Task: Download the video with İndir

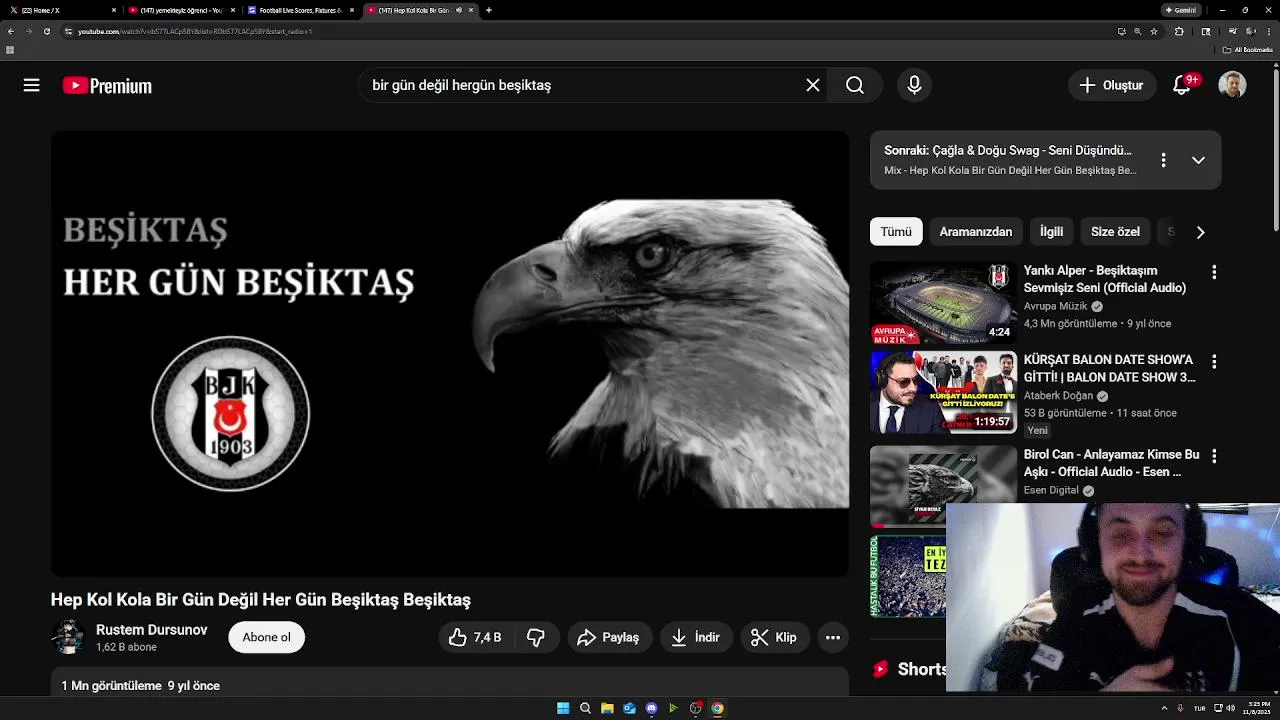Action: tap(696, 637)
